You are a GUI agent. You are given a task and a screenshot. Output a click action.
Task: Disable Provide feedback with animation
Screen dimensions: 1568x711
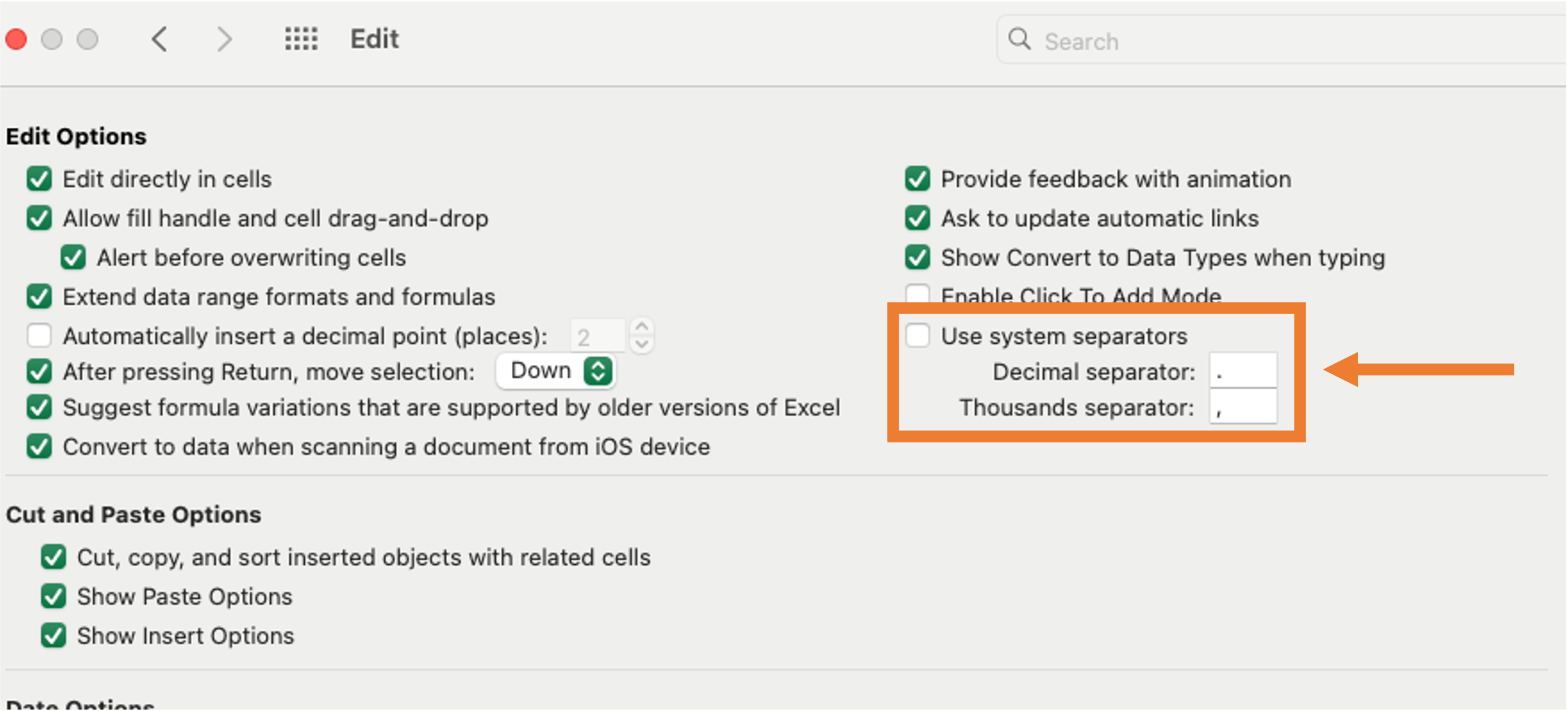[917, 179]
